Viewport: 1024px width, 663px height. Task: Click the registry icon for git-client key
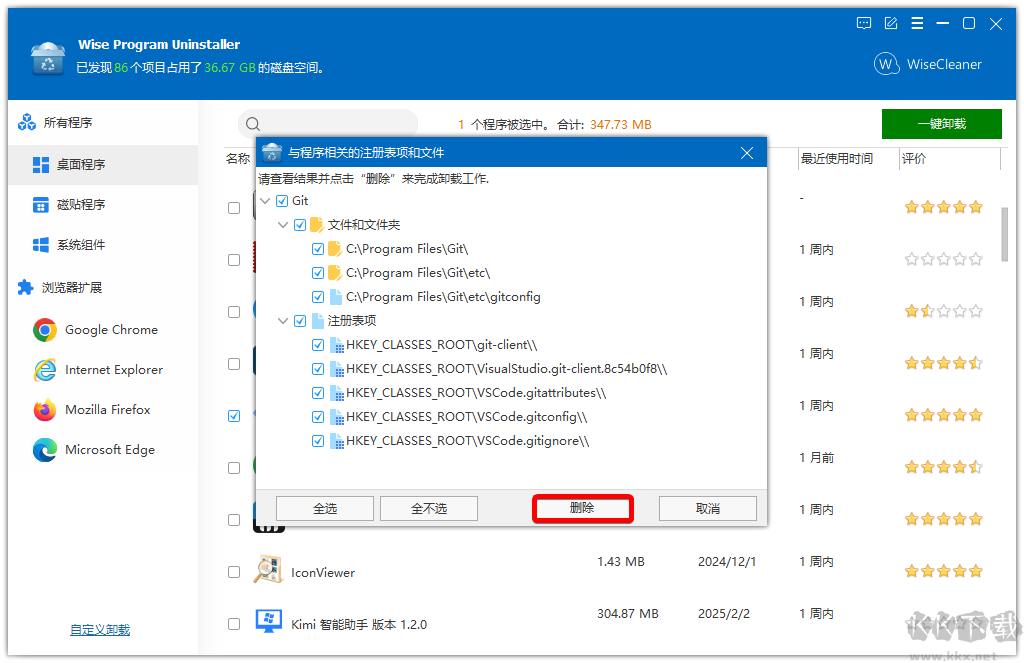[337, 345]
